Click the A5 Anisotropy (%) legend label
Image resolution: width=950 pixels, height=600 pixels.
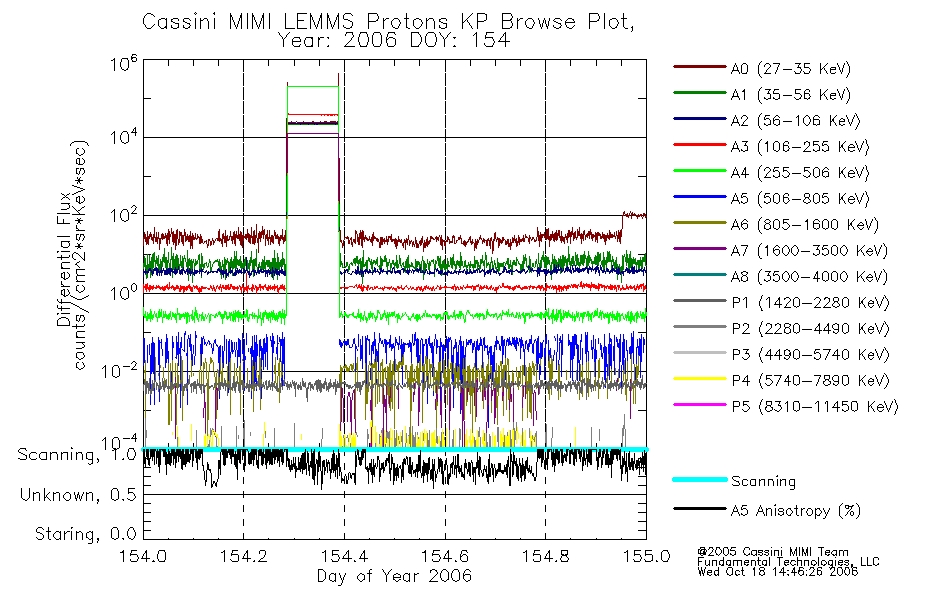[x=796, y=511]
